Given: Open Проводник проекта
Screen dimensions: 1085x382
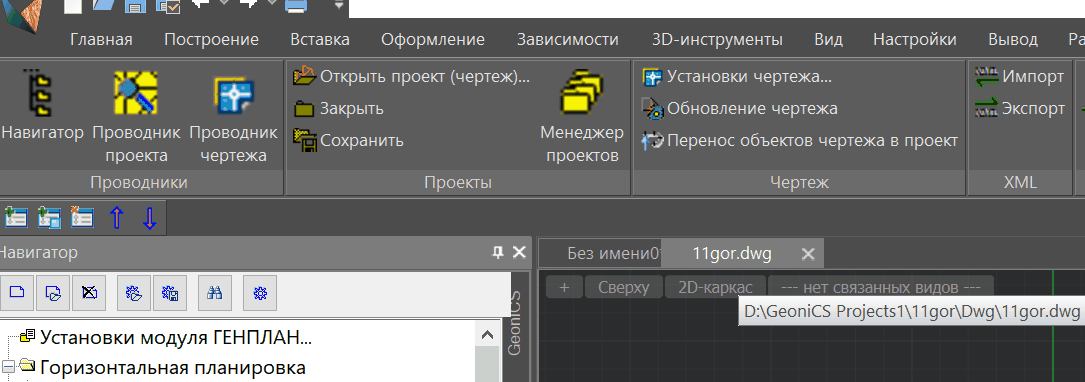Looking at the screenshot, I should click(x=136, y=116).
